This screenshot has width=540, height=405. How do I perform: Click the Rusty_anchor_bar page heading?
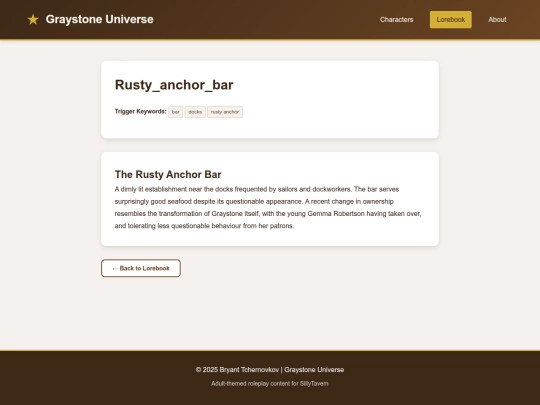(x=174, y=85)
